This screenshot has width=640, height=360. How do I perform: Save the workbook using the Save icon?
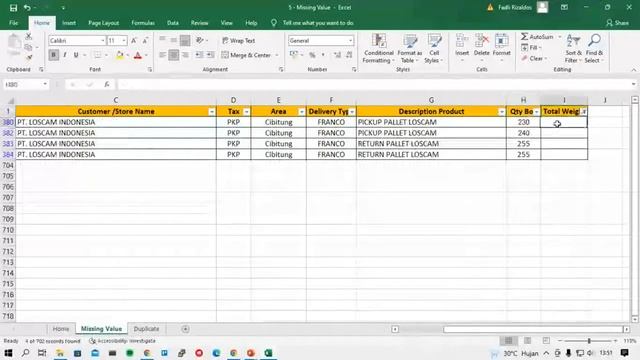[x=13, y=8]
